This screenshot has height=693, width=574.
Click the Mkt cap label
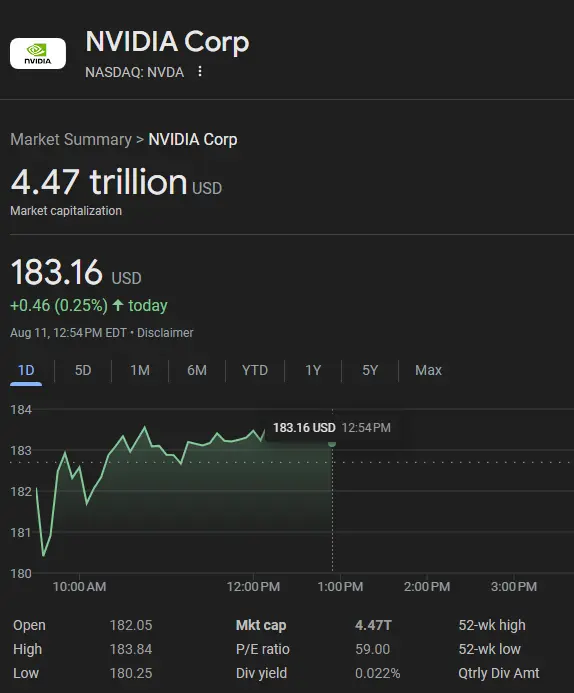tap(261, 625)
